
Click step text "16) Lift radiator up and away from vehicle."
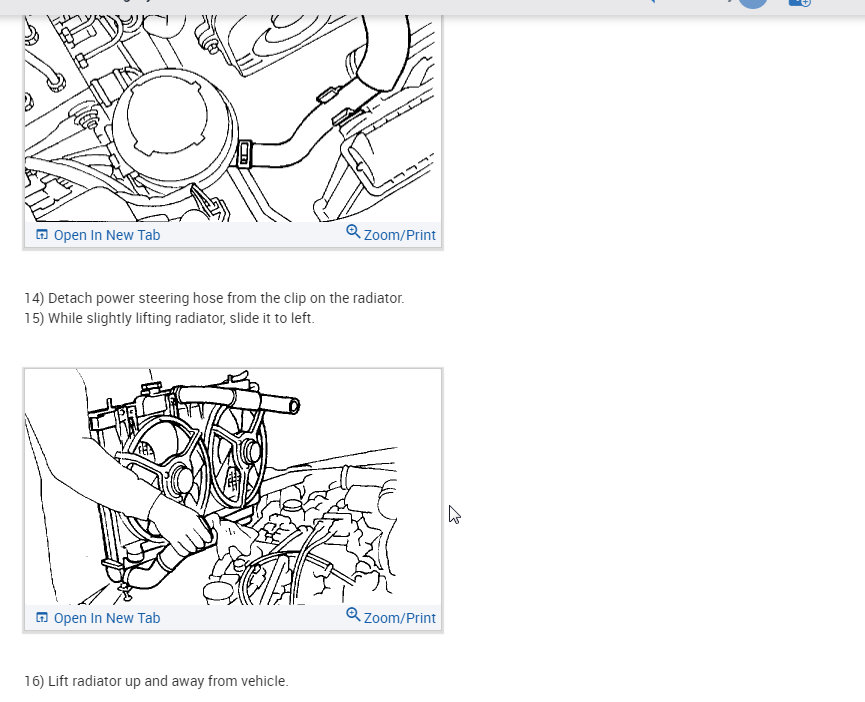click(x=156, y=681)
